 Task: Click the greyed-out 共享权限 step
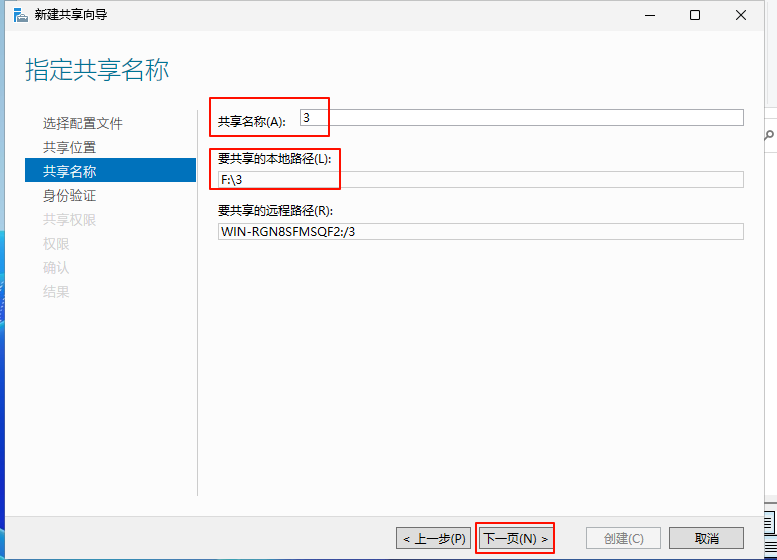tap(70, 219)
